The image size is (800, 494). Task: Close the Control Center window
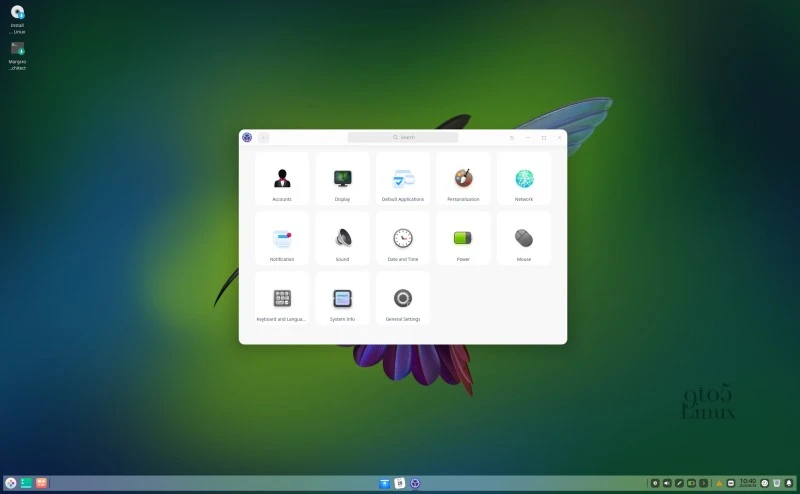coord(559,137)
